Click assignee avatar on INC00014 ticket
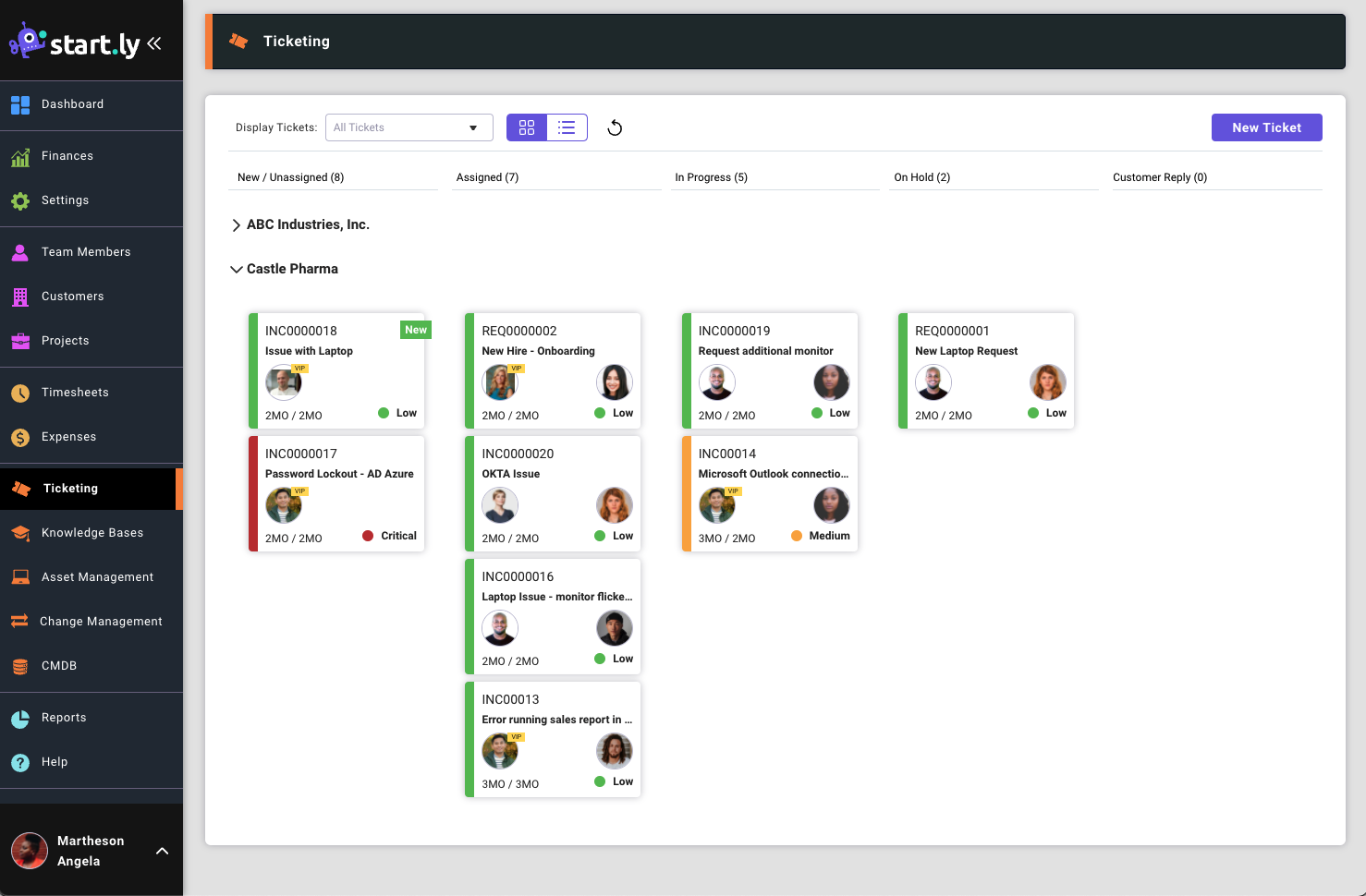Screen dimensions: 1366x896 click(x=831, y=505)
